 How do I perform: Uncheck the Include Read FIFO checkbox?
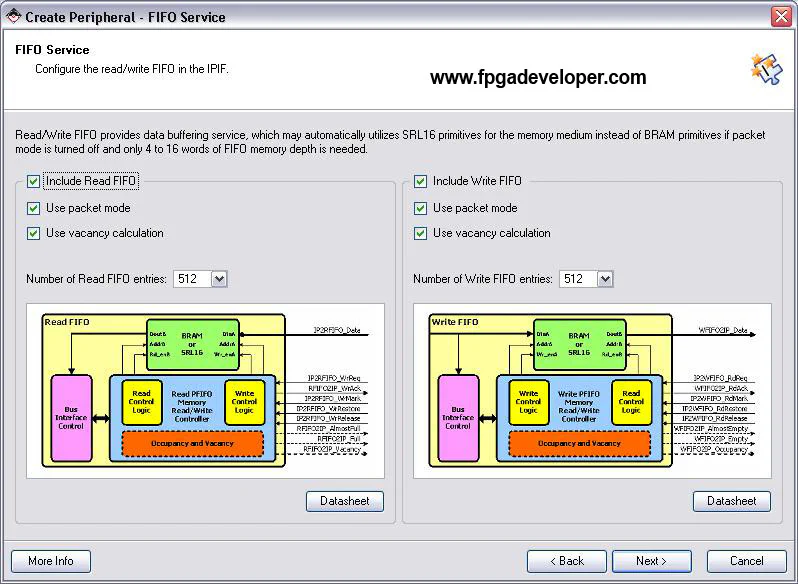click(x=34, y=182)
